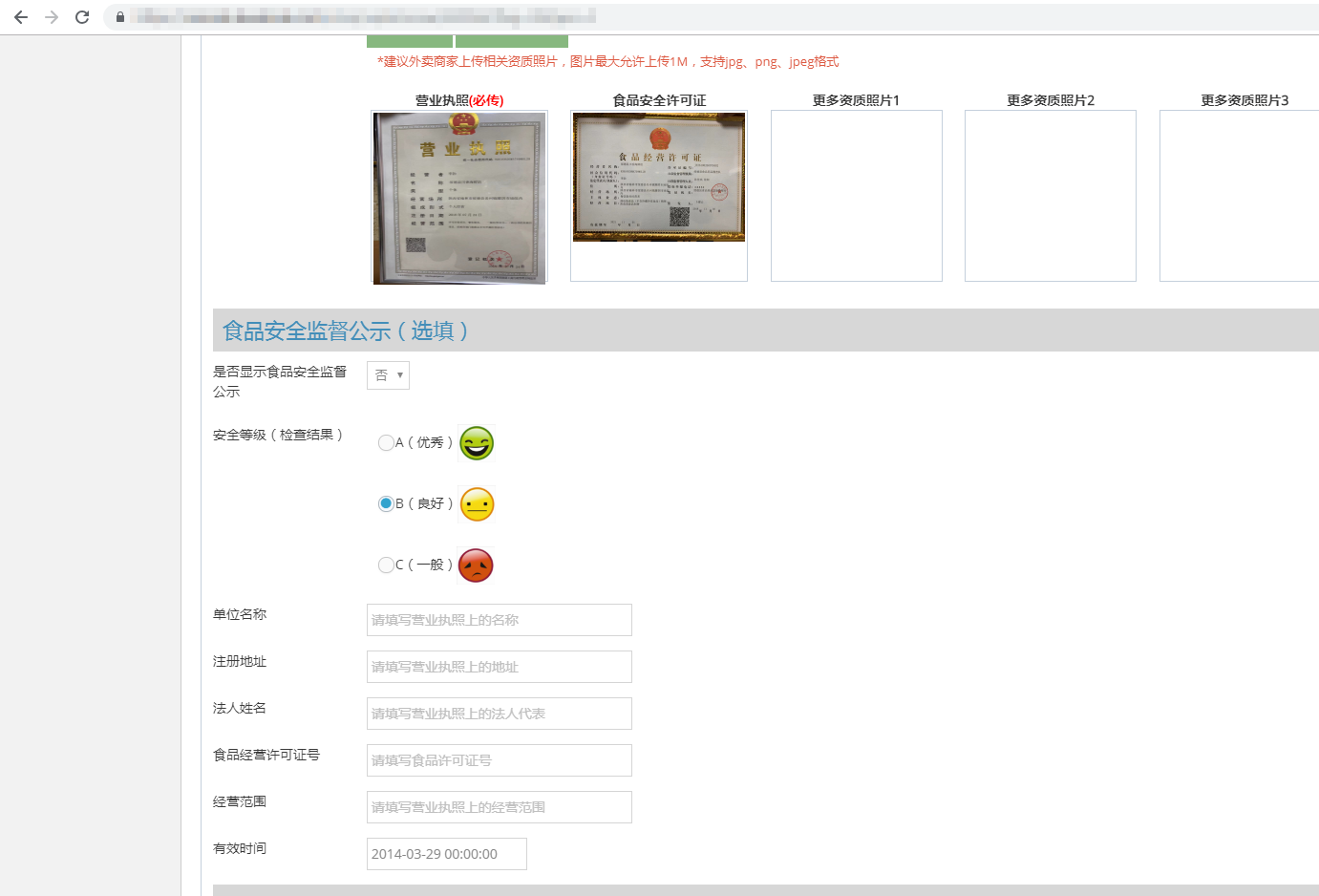The width and height of the screenshot is (1319, 896).
Task: Click the browser forward arrow
Action: pyautogui.click(x=52, y=17)
